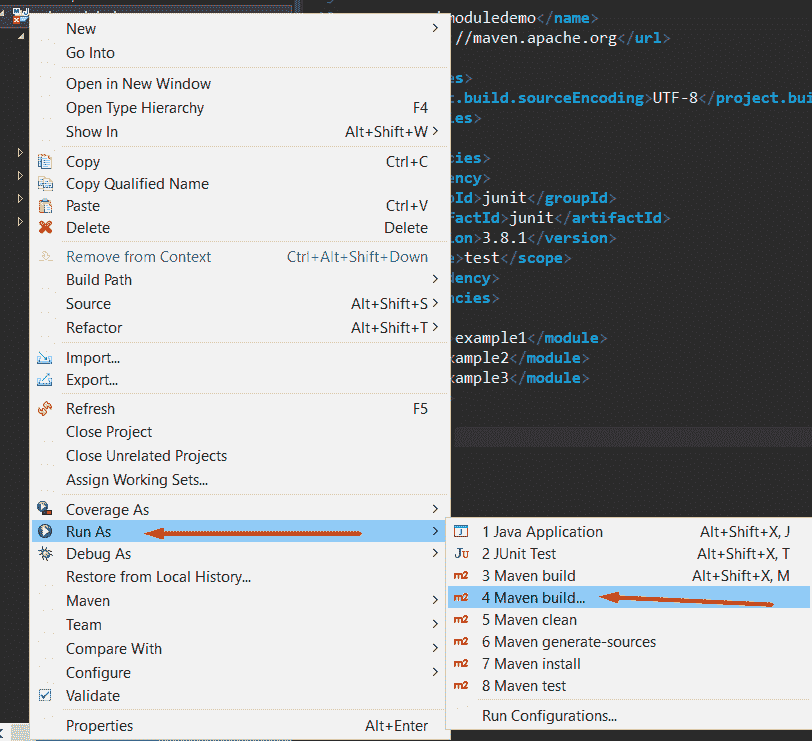Expand the Build Path submenu arrow
Screen dimensions: 812x741
click(x=435, y=279)
